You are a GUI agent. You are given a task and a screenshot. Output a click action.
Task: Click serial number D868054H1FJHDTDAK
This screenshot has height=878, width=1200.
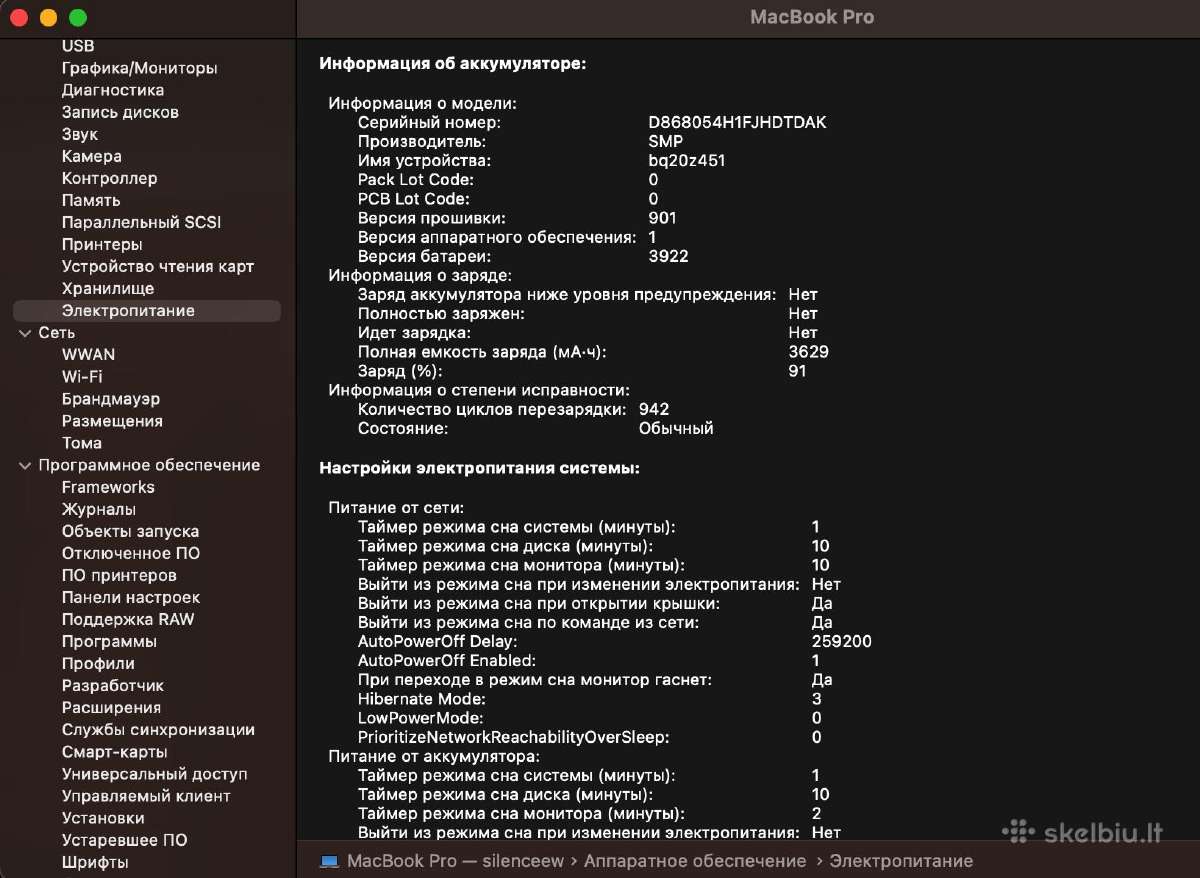click(737, 122)
